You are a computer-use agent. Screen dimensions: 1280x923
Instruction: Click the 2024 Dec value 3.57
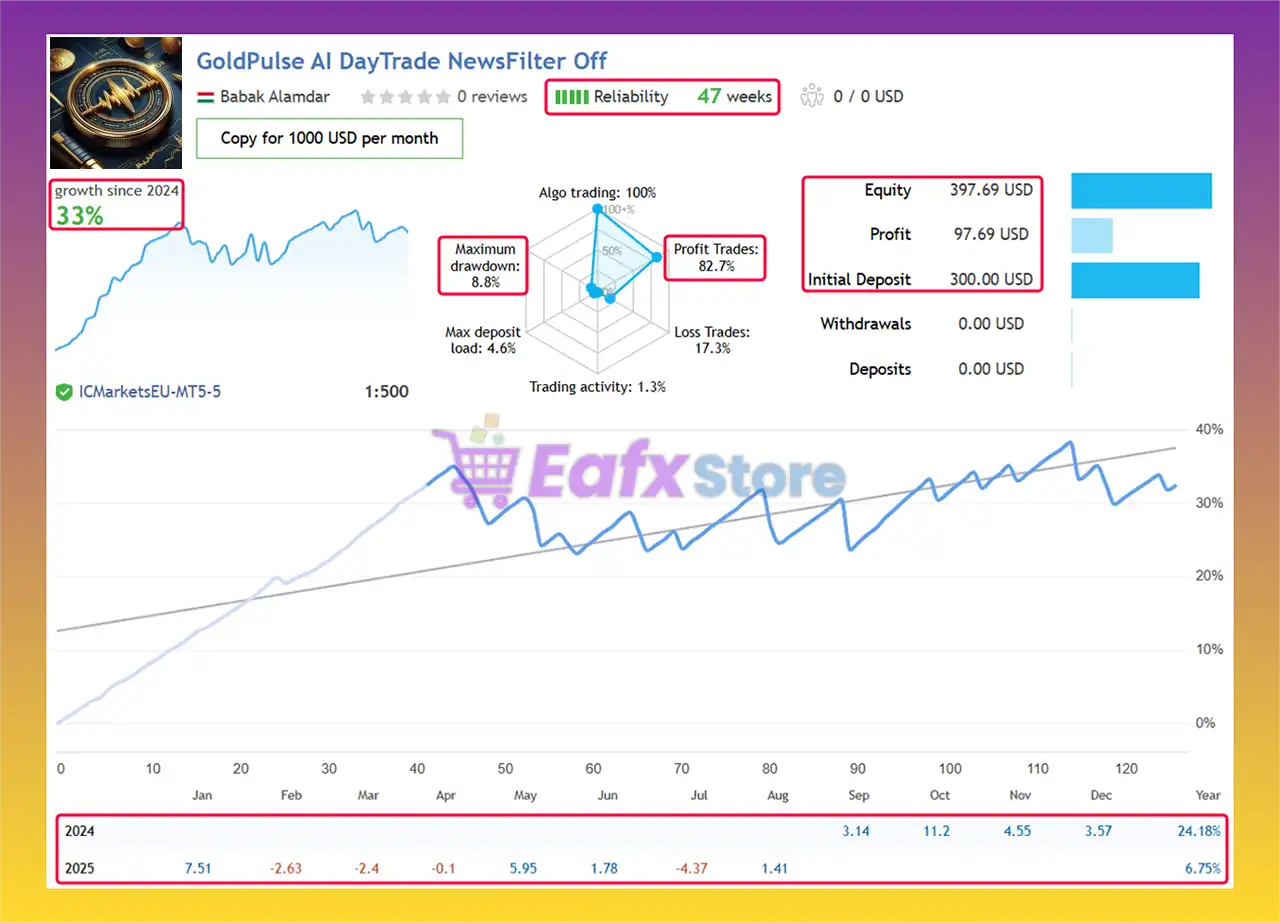tap(1097, 831)
